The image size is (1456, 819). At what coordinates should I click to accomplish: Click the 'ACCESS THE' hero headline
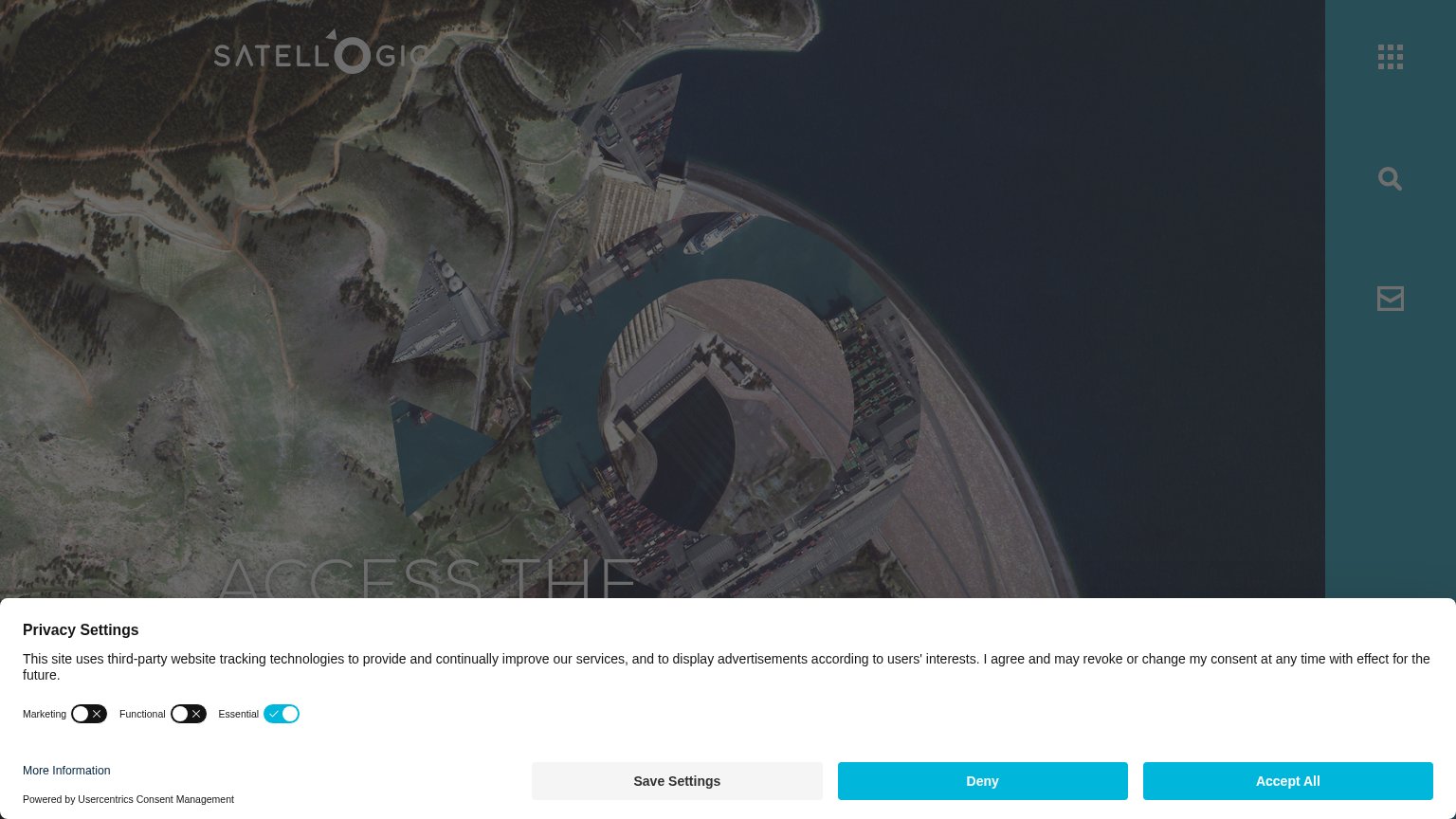[x=428, y=577]
